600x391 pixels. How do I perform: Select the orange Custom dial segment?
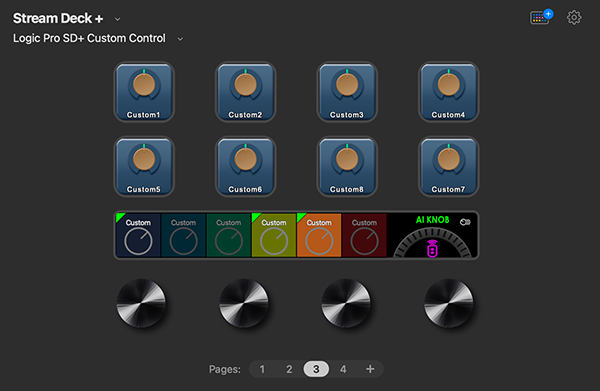319,235
